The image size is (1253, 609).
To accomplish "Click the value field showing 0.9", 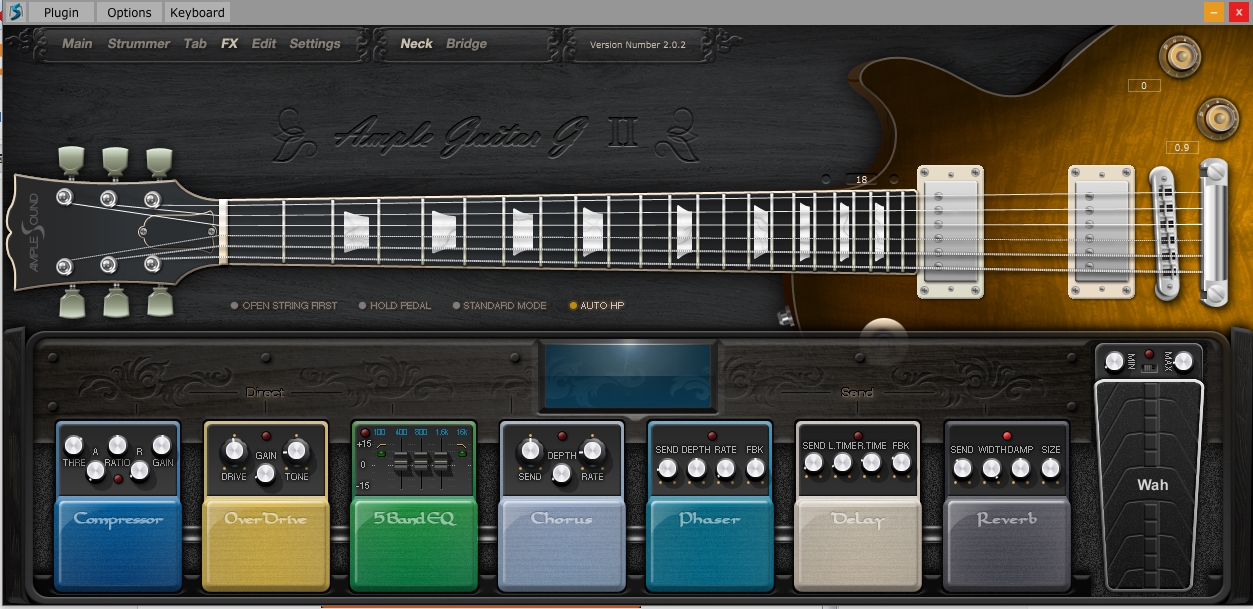I will 1182,147.
